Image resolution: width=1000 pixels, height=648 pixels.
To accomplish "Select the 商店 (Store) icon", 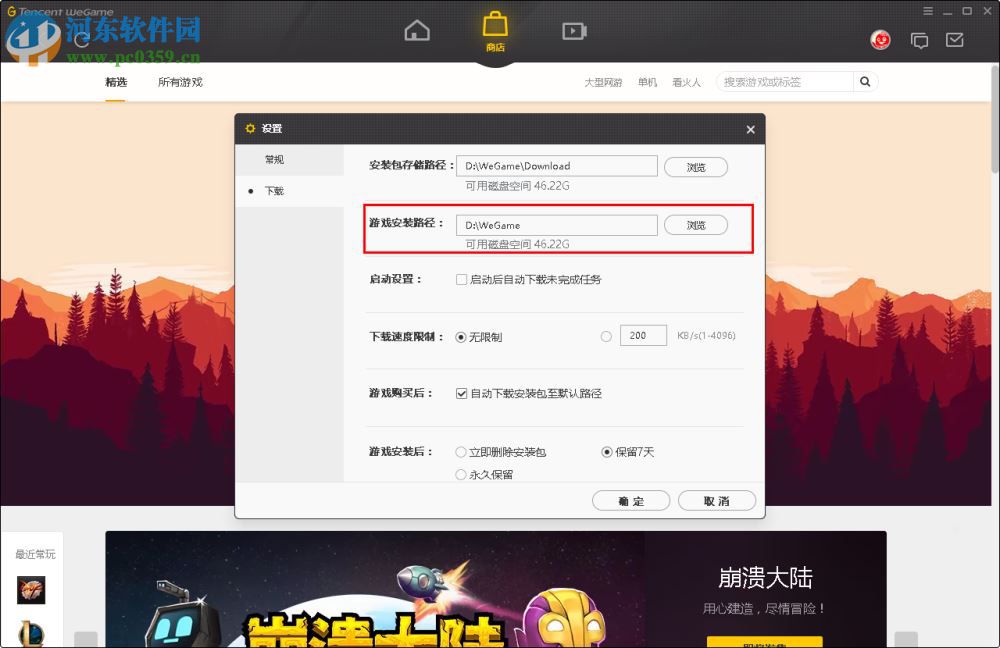I will click(495, 30).
